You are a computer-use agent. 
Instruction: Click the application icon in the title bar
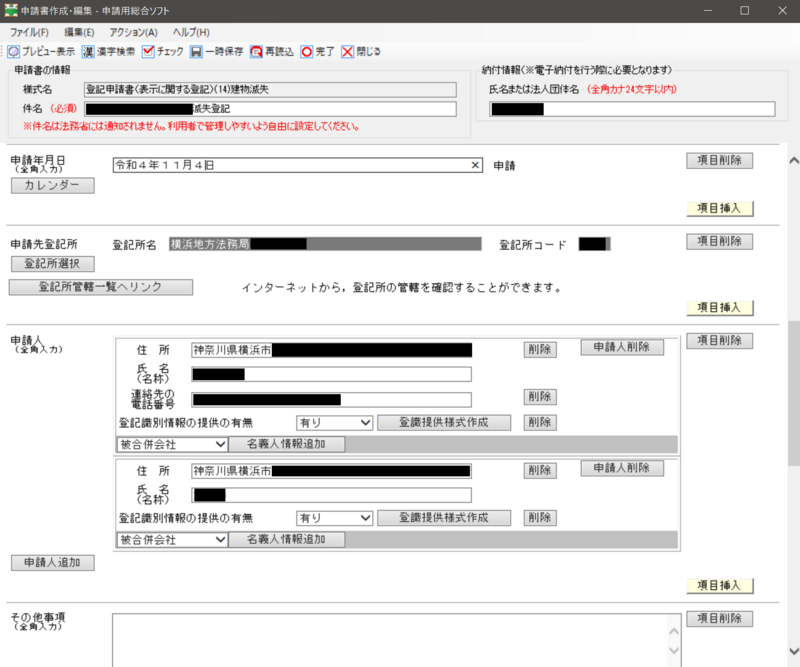[x=10, y=9]
